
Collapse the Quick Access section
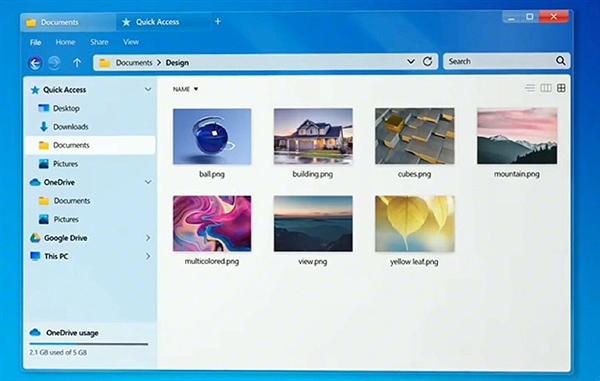pyautogui.click(x=148, y=90)
